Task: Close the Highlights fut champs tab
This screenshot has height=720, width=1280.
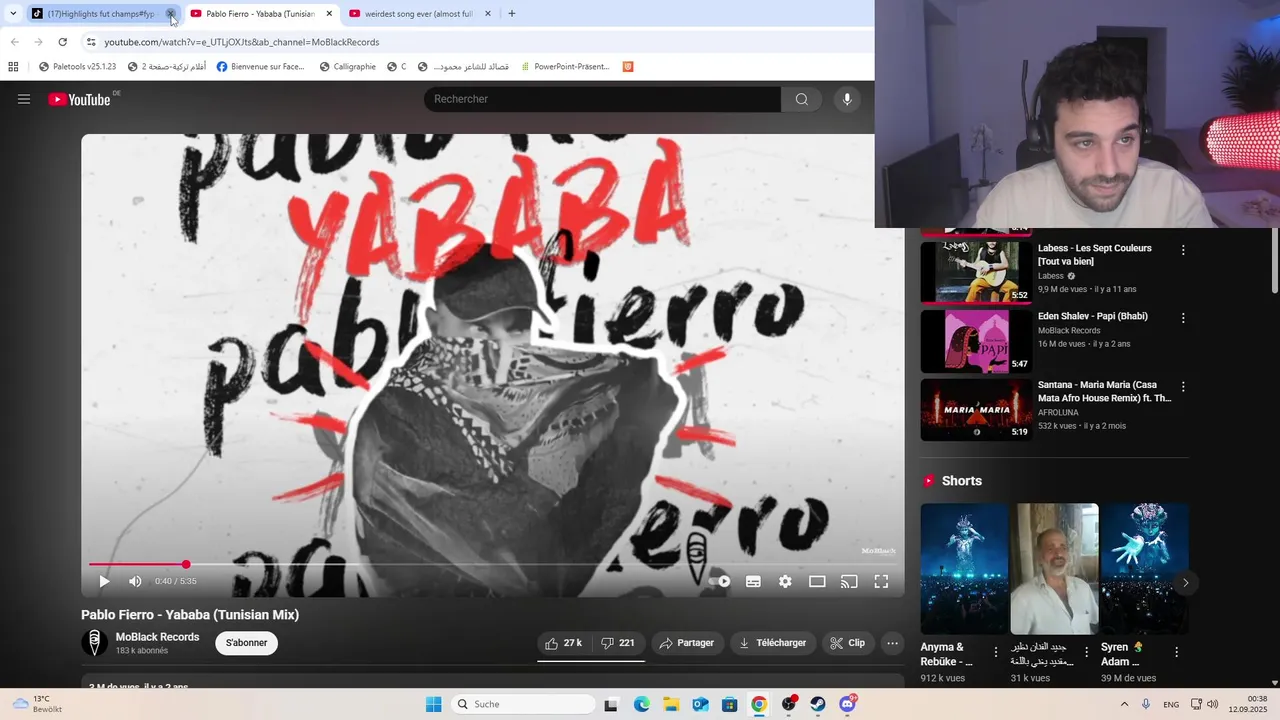Action: click(x=171, y=14)
